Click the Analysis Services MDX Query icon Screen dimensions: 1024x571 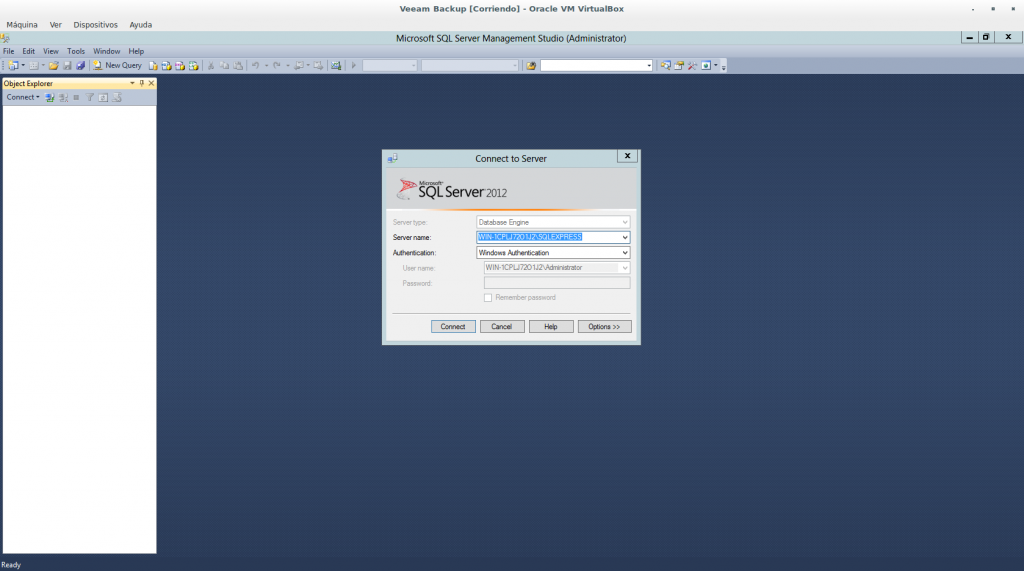pos(167,65)
